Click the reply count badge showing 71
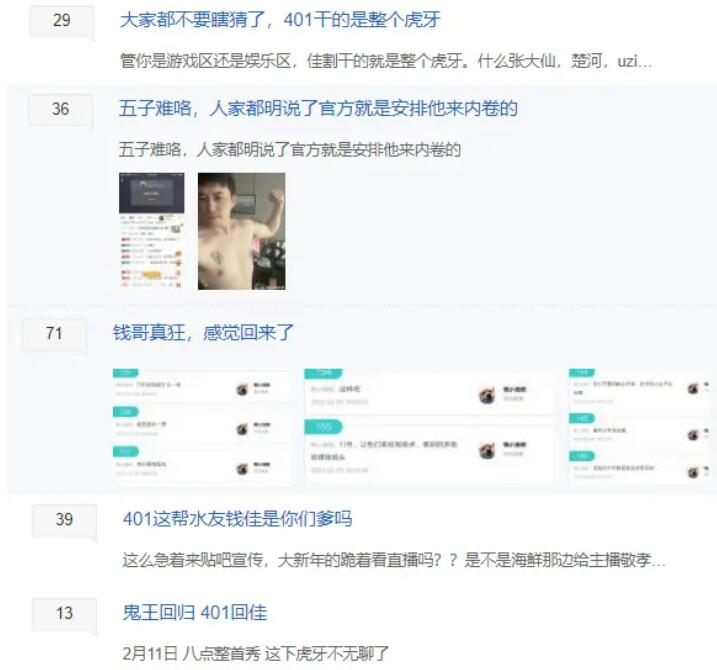The height and width of the screenshot is (670, 717). (54, 333)
